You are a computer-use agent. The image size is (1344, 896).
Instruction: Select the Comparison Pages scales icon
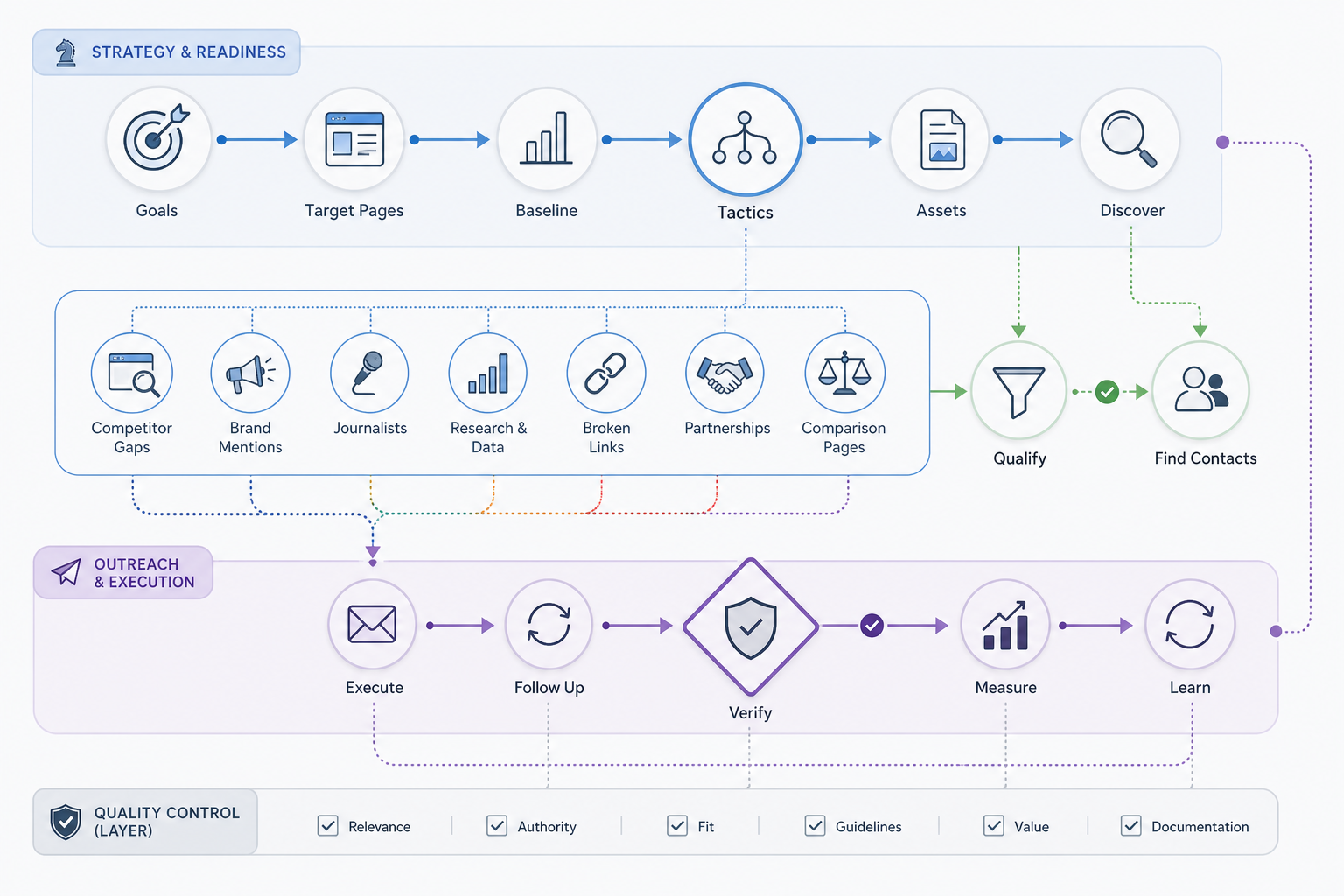point(844,373)
